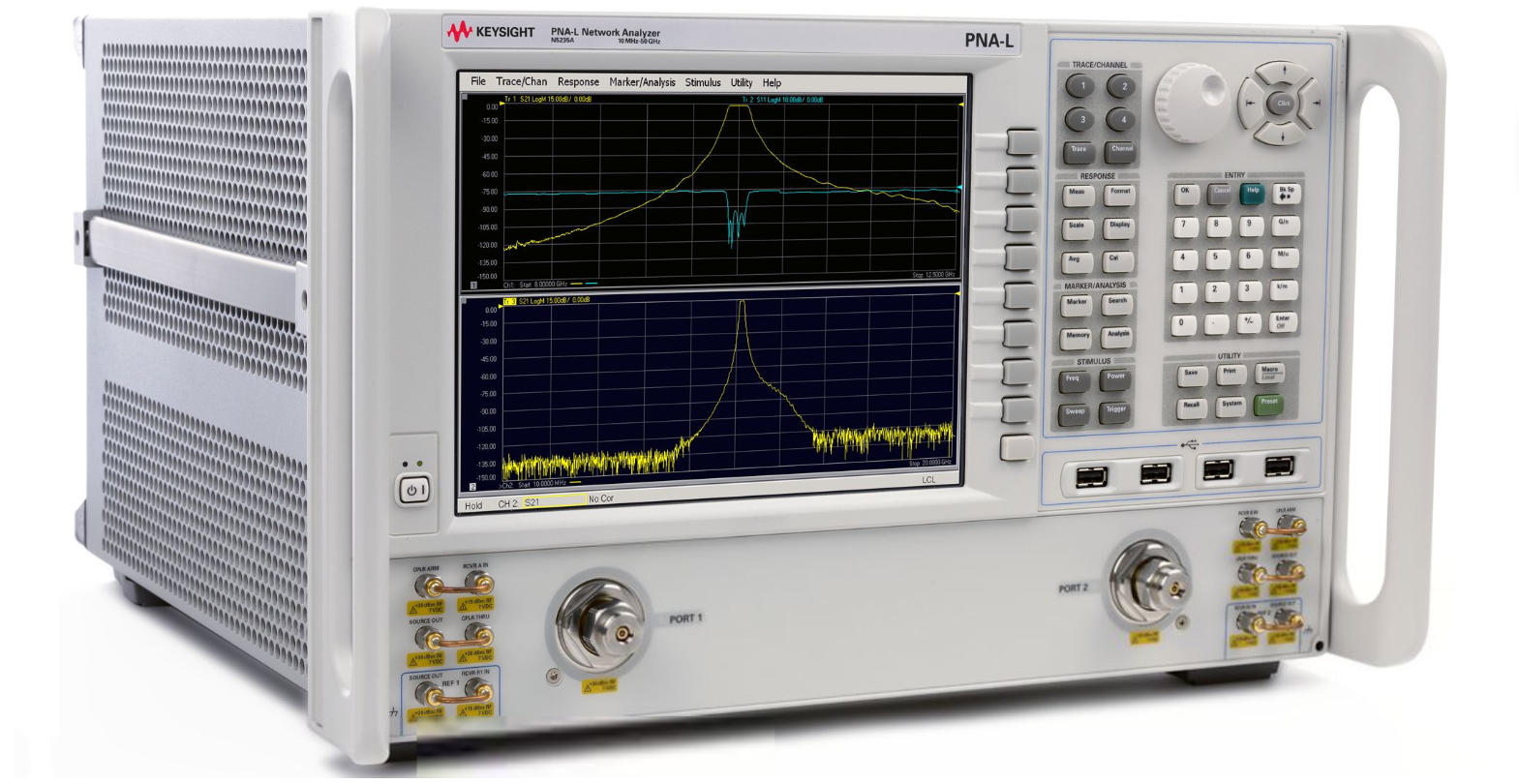Push the Analysis hardkey
This screenshot has height=784, width=1519.
click(1117, 337)
